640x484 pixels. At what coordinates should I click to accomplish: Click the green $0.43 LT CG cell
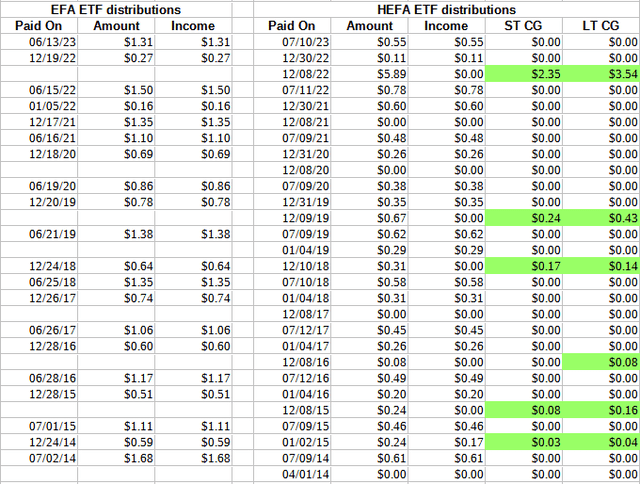pos(601,218)
